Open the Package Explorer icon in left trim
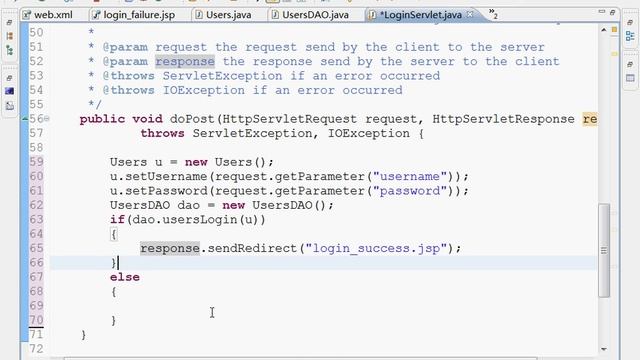Image resolution: width=640 pixels, height=360 pixels. coord(9,36)
